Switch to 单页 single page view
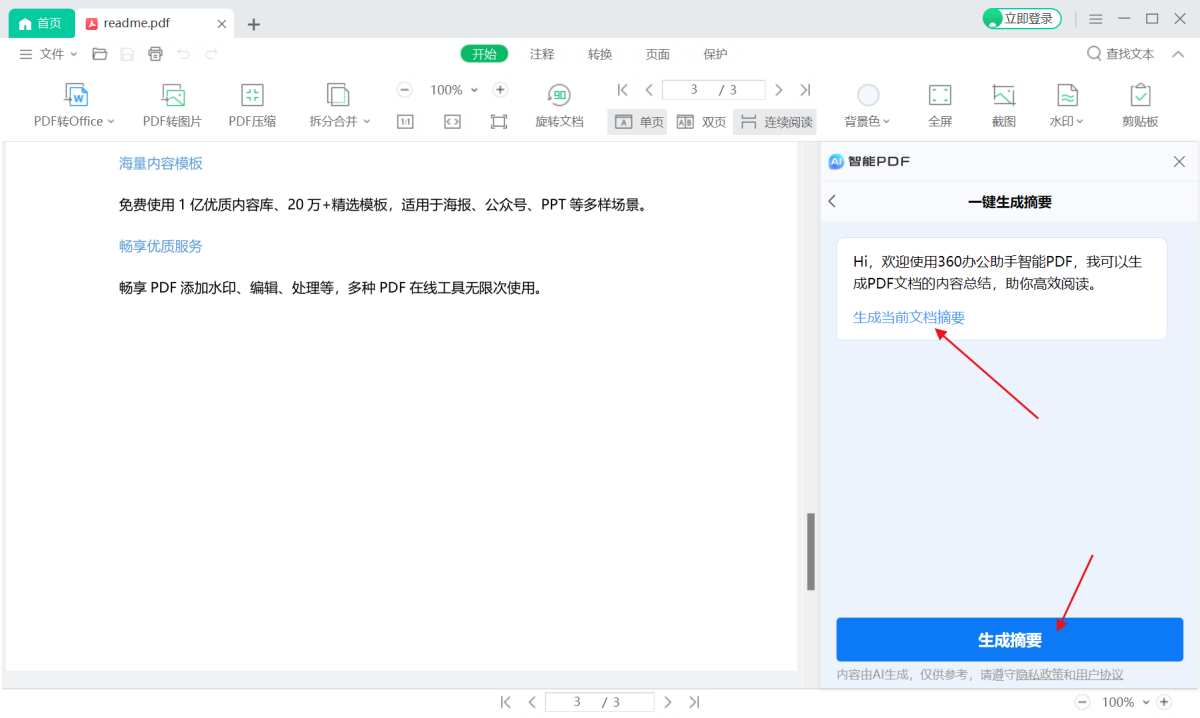This screenshot has width=1200, height=718. [x=637, y=120]
